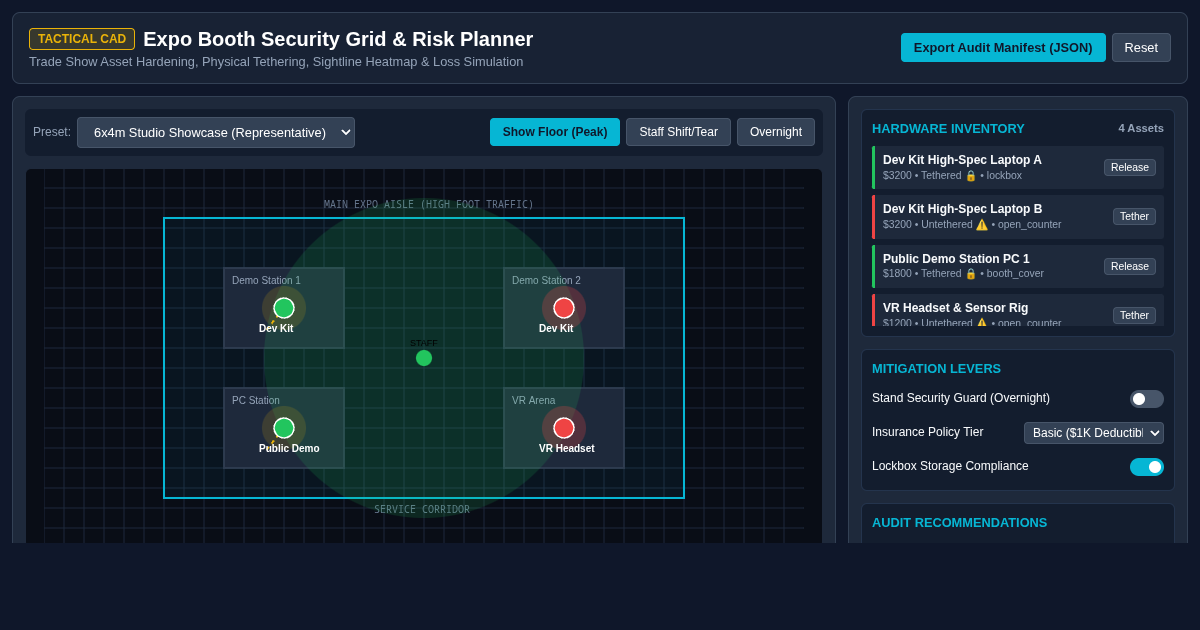The height and width of the screenshot is (630, 1200).
Task: Click the Demo Station 2 booth zone label
Action: point(546,281)
